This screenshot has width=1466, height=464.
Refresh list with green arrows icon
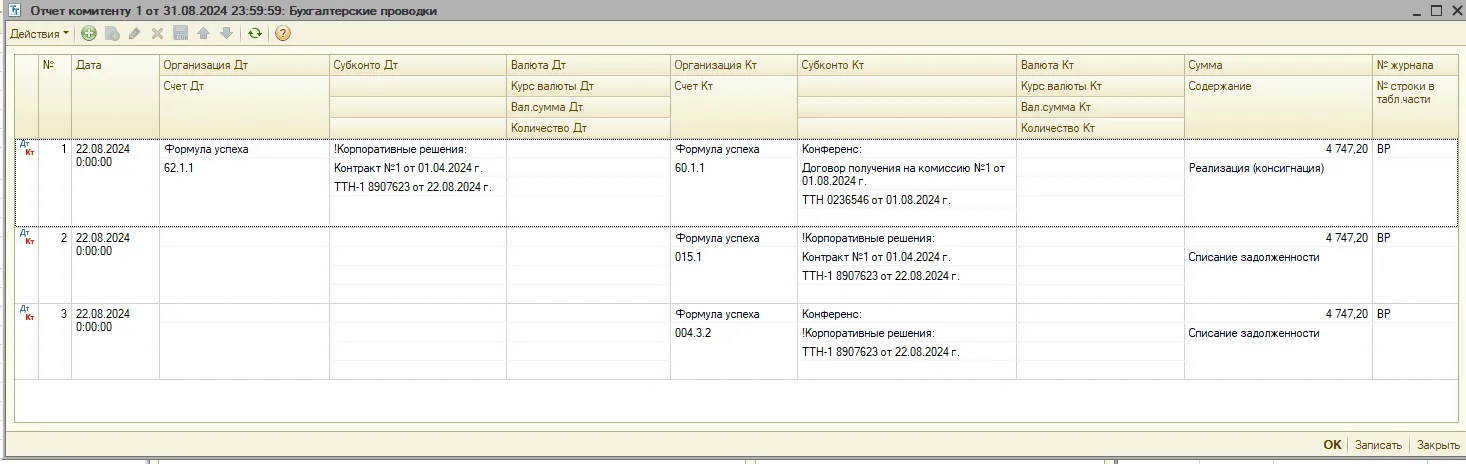pos(255,34)
